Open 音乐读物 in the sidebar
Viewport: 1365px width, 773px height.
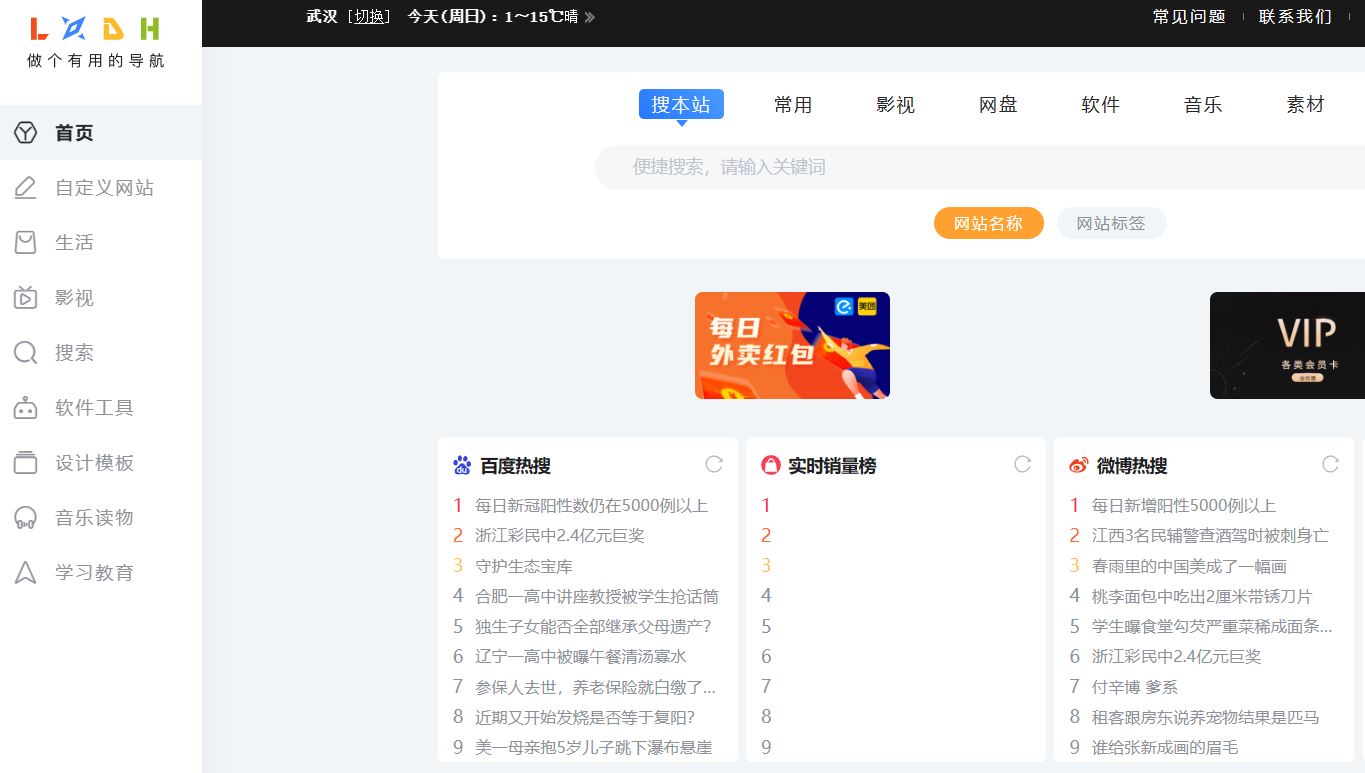coord(24,517)
